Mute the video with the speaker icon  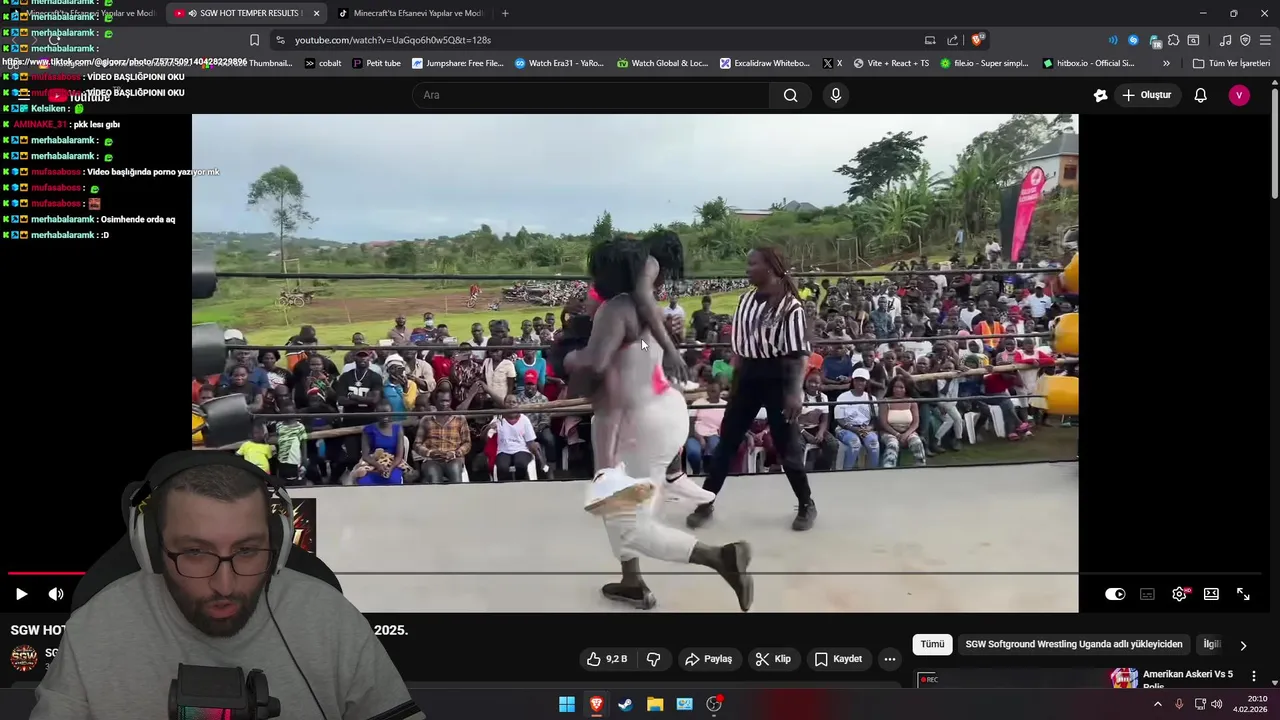pyautogui.click(x=56, y=594)
